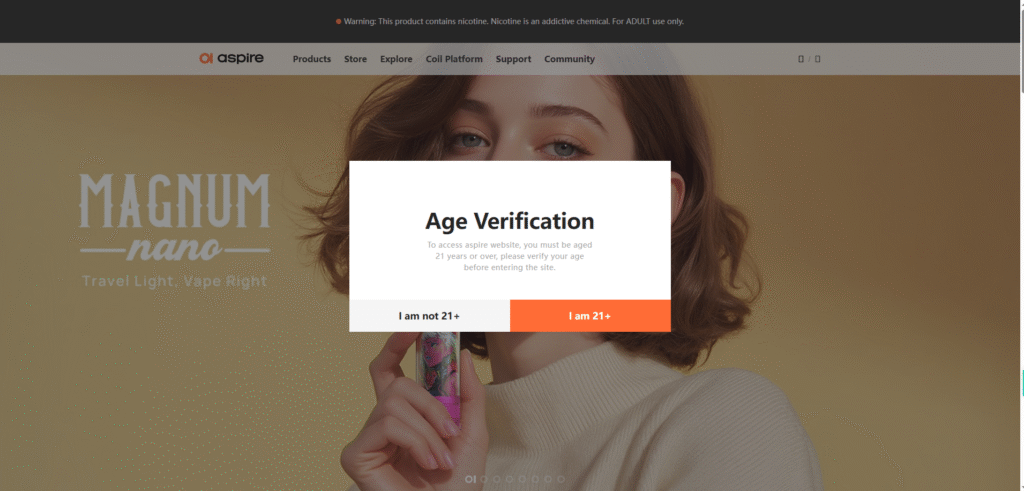
Task: Go to the sixth carousel slide dot
Action: (536, 480)
